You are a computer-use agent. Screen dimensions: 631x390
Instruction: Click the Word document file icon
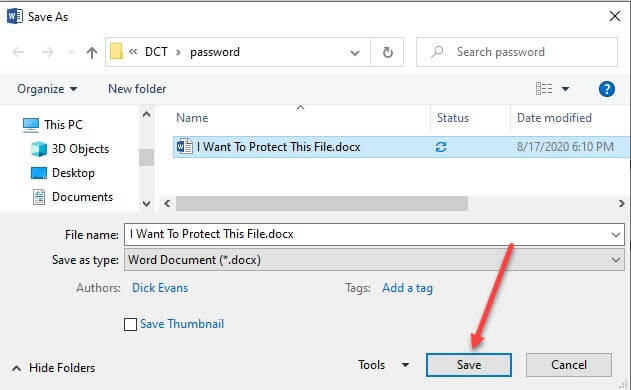click(185, 147)
